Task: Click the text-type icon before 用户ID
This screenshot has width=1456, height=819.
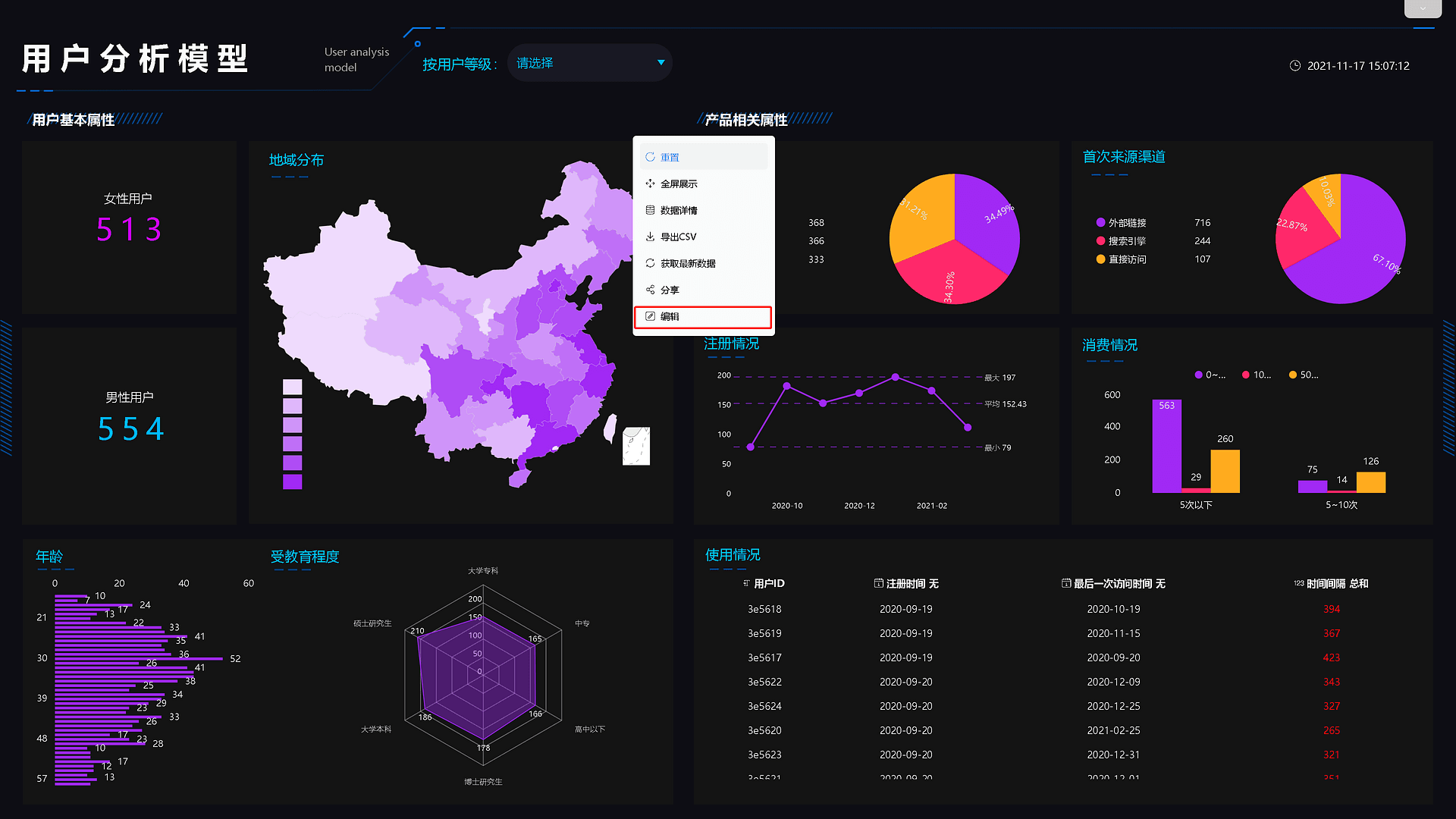Action: tap(746, 583)
